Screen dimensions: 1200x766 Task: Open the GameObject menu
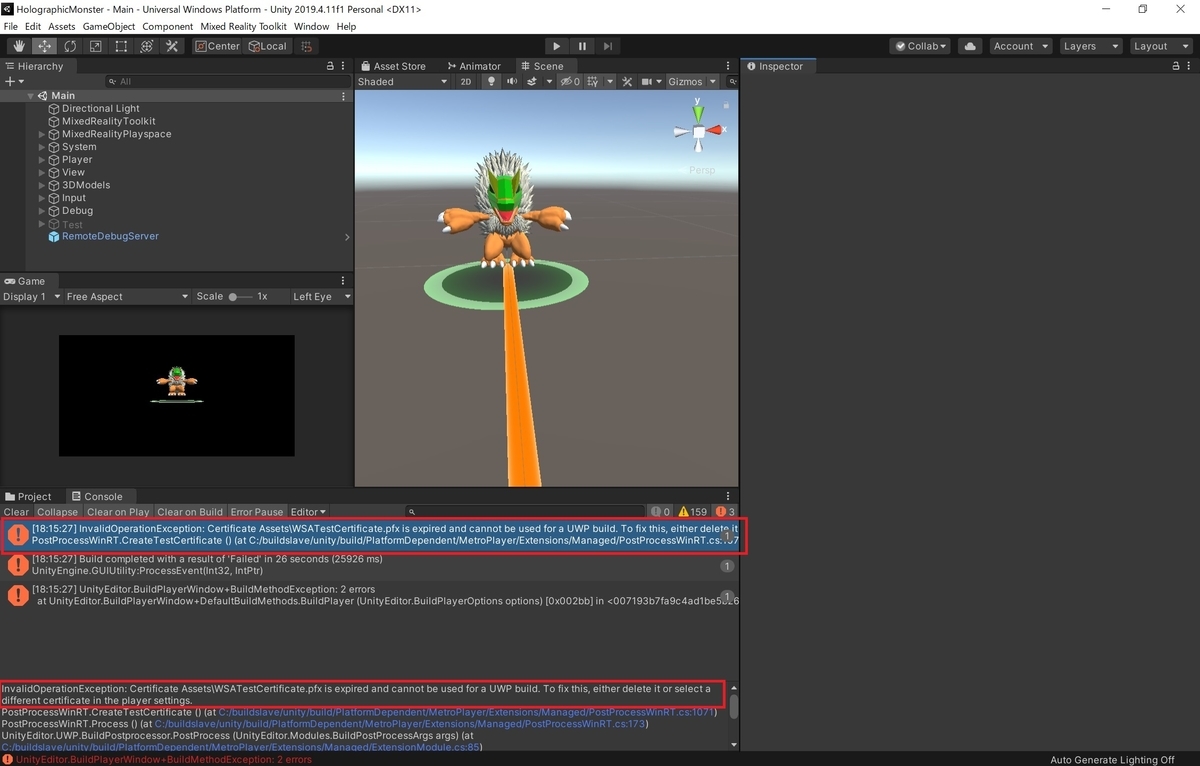click(109, 26)
